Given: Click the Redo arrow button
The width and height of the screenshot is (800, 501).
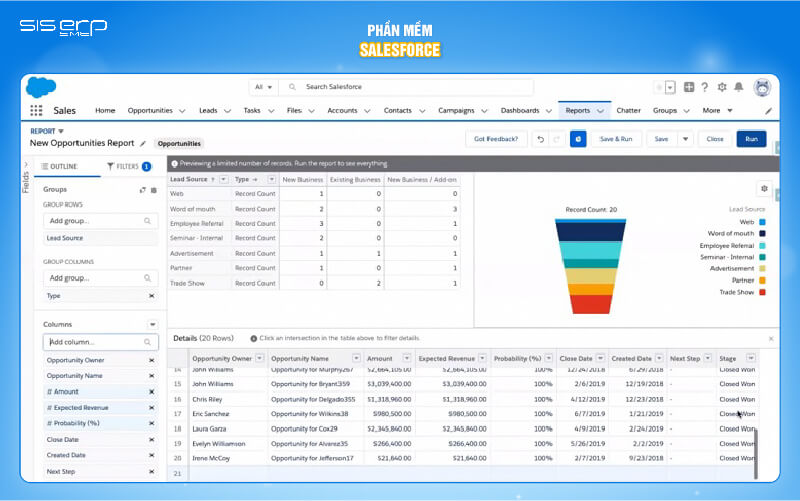Looking at the screenshot, I should (x=557, y=139).
